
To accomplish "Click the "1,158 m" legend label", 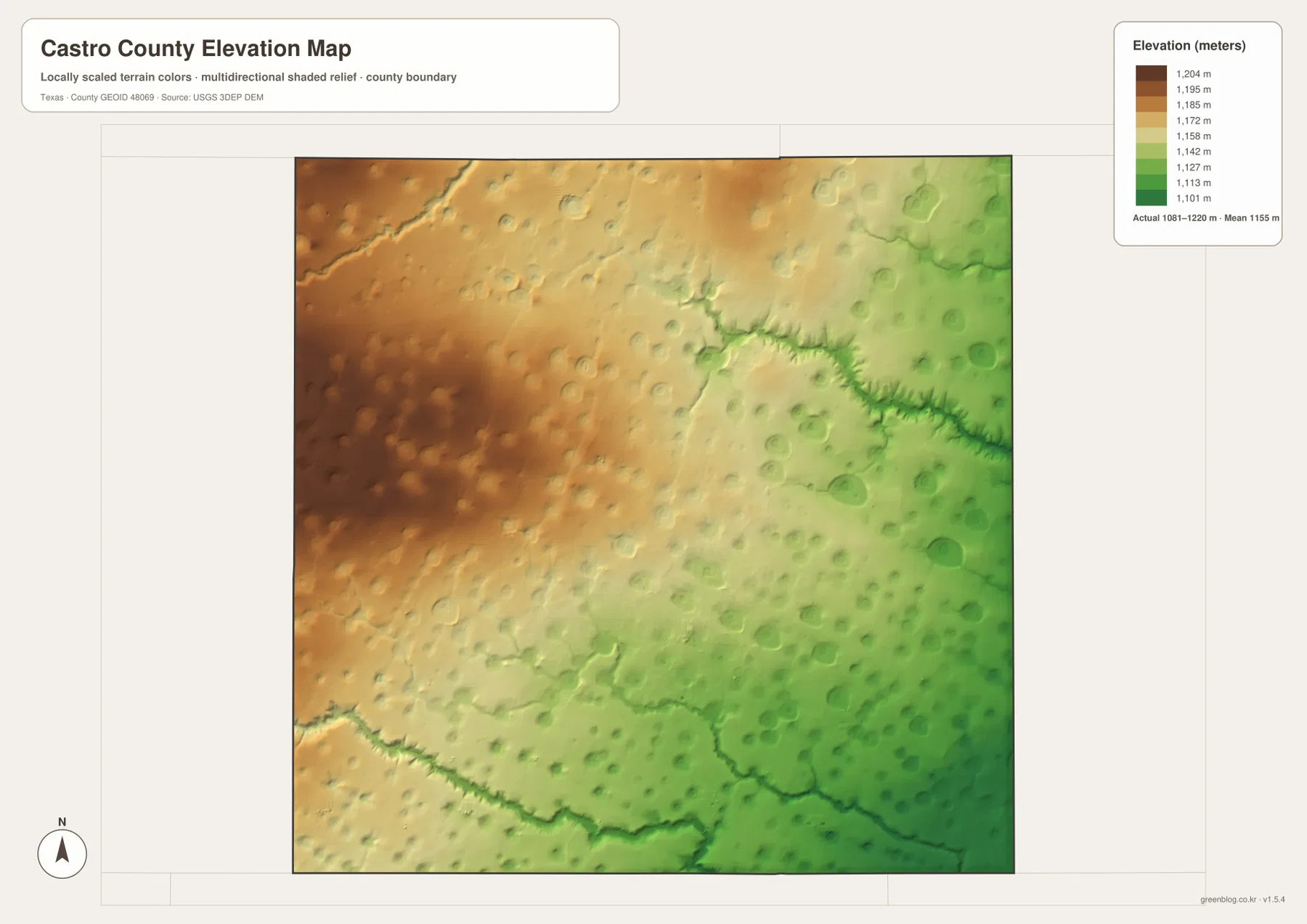I will click(x=1194, y=136).
